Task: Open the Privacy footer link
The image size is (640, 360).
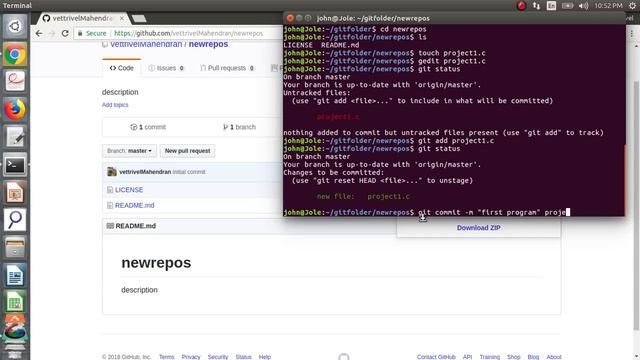Action: click(x=191, y=357)
